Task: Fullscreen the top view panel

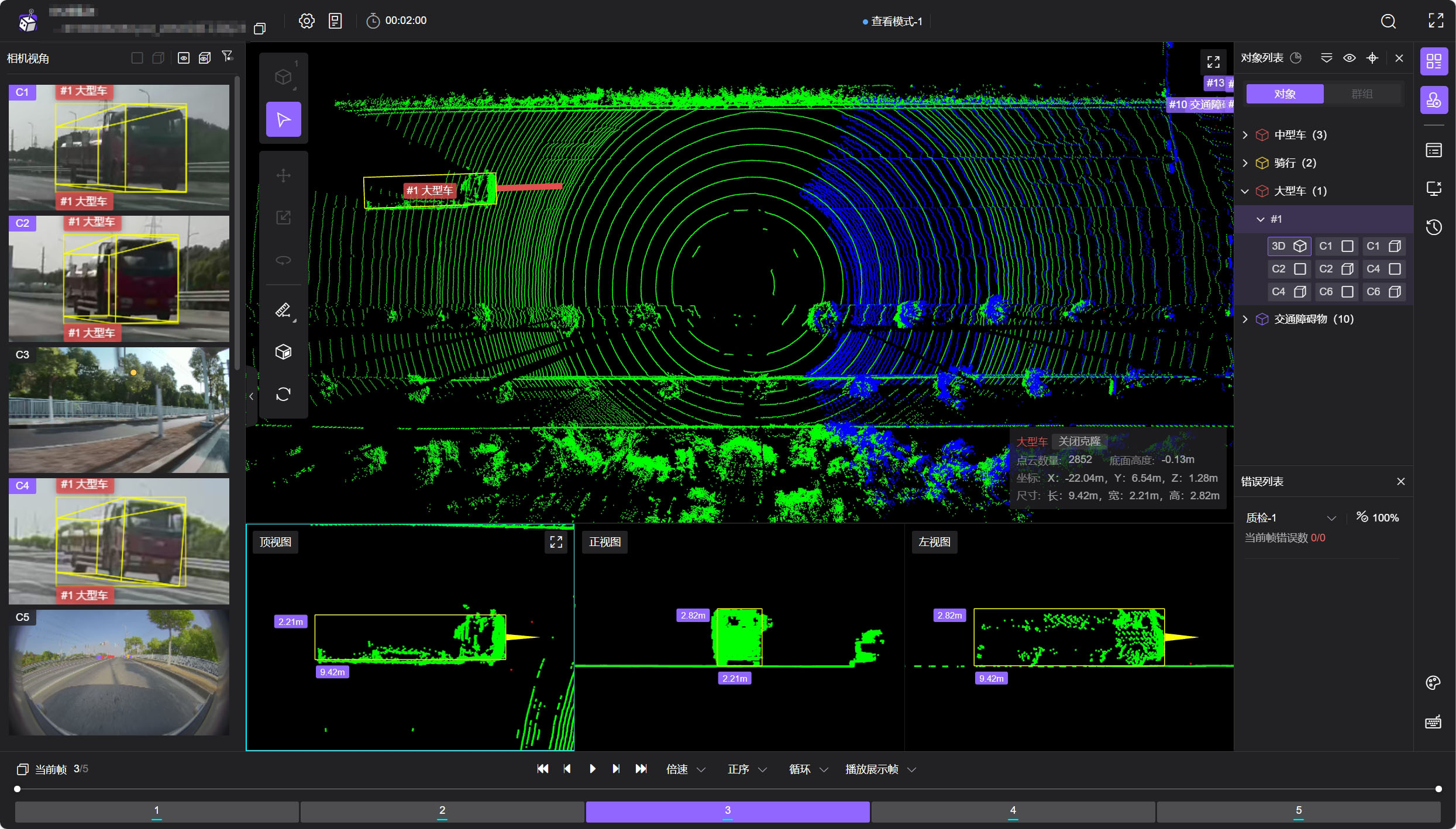Action: (556, 542)
